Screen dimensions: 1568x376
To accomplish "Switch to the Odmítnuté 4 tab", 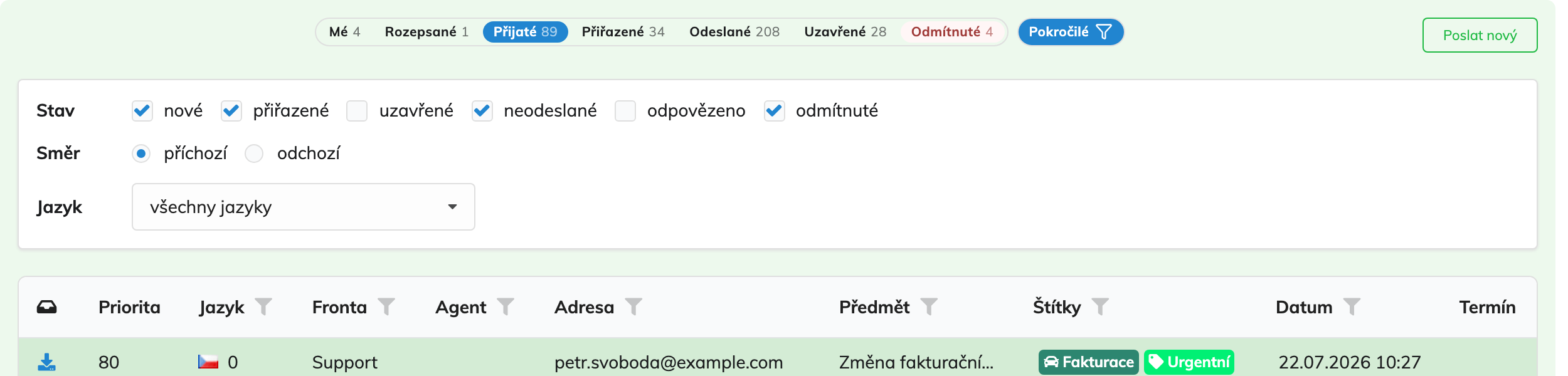I will point(952,32).
